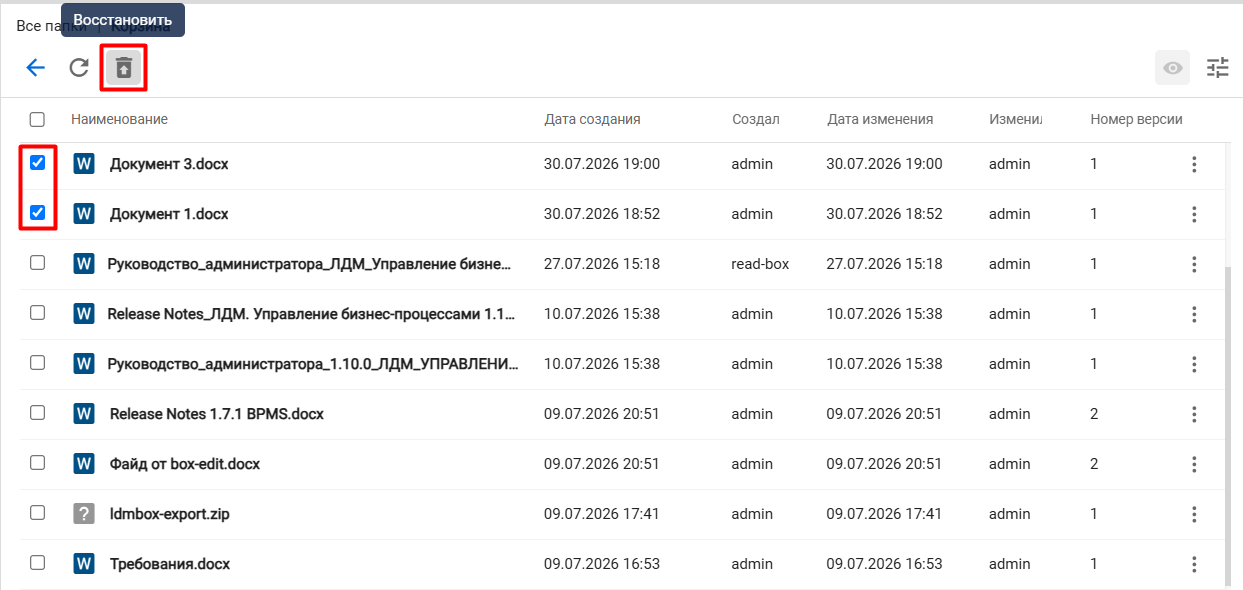
Task: Click Word icon of Release Notes_ЛДМ file
Action: pyautogui.click(x=84, y=314)
